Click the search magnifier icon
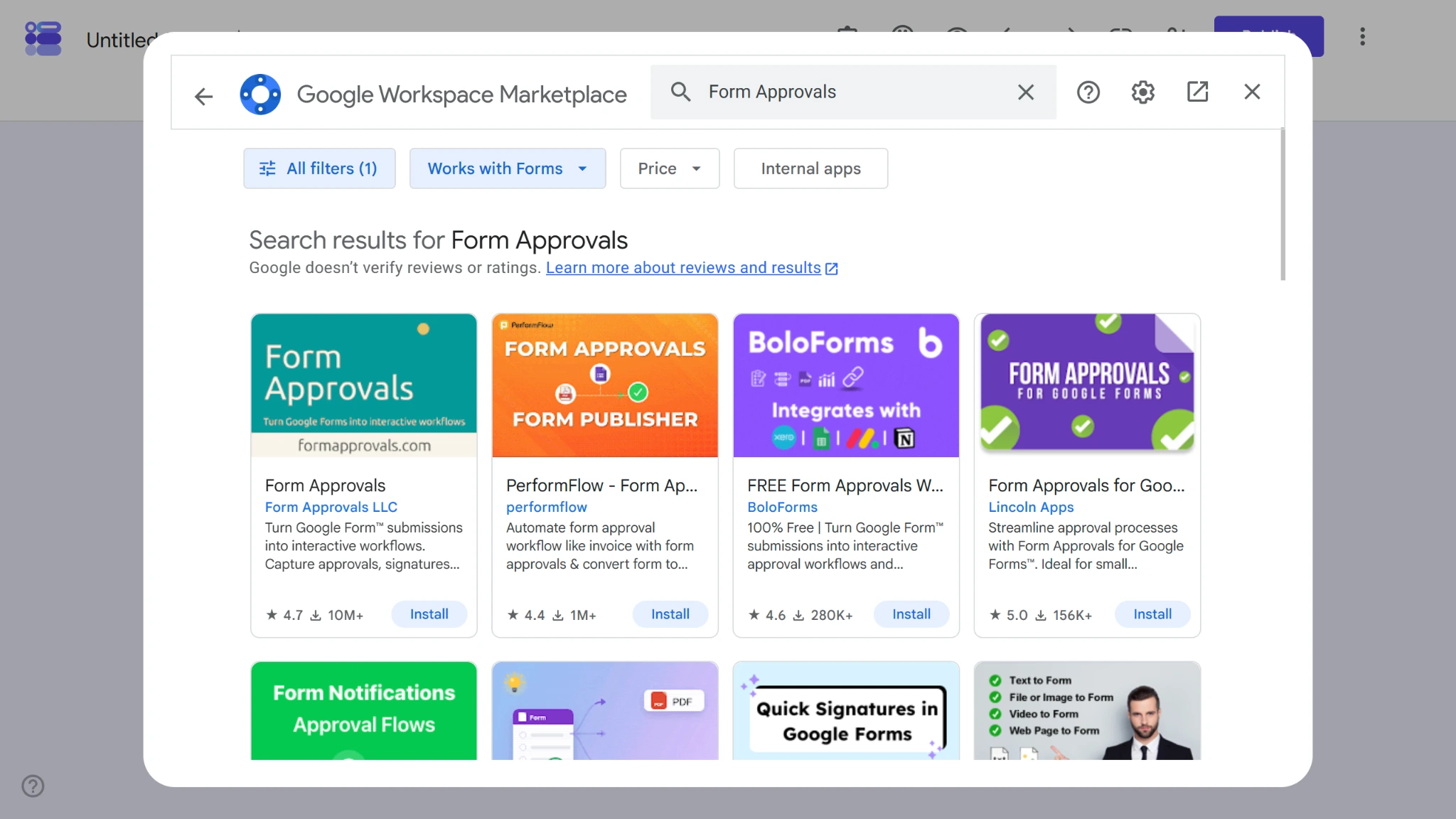 click(x=680, y=92)
